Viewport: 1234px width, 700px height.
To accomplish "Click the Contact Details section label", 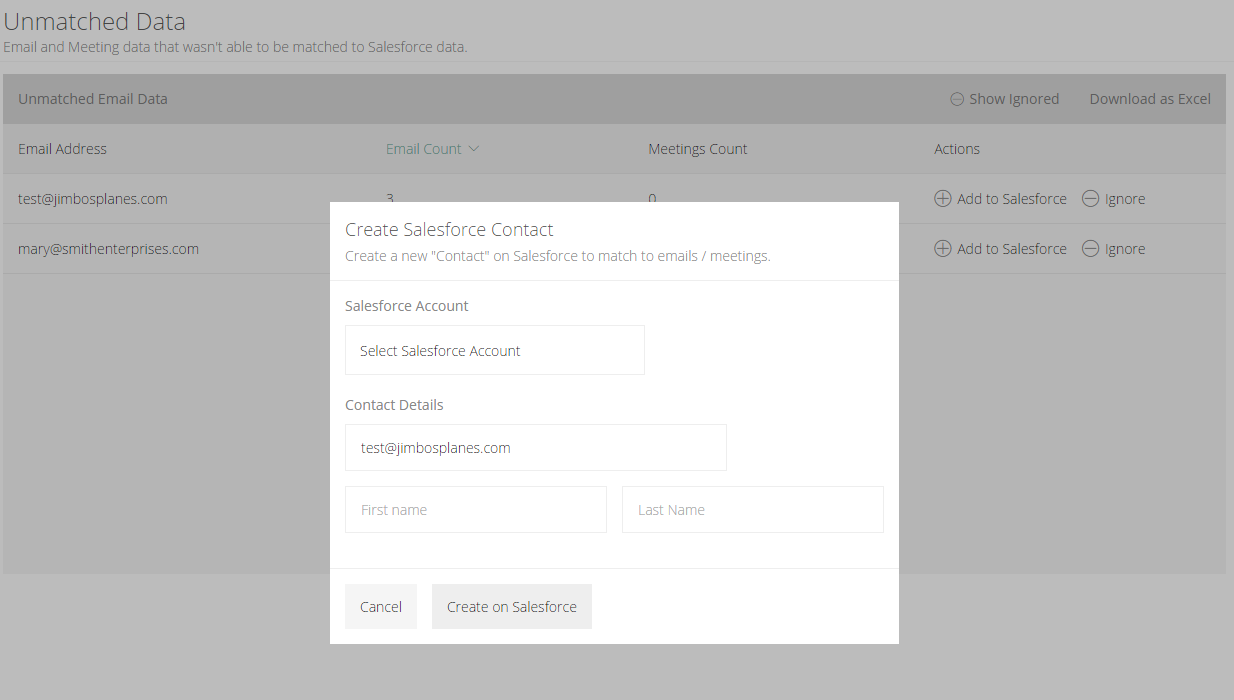I will [394, 405].
